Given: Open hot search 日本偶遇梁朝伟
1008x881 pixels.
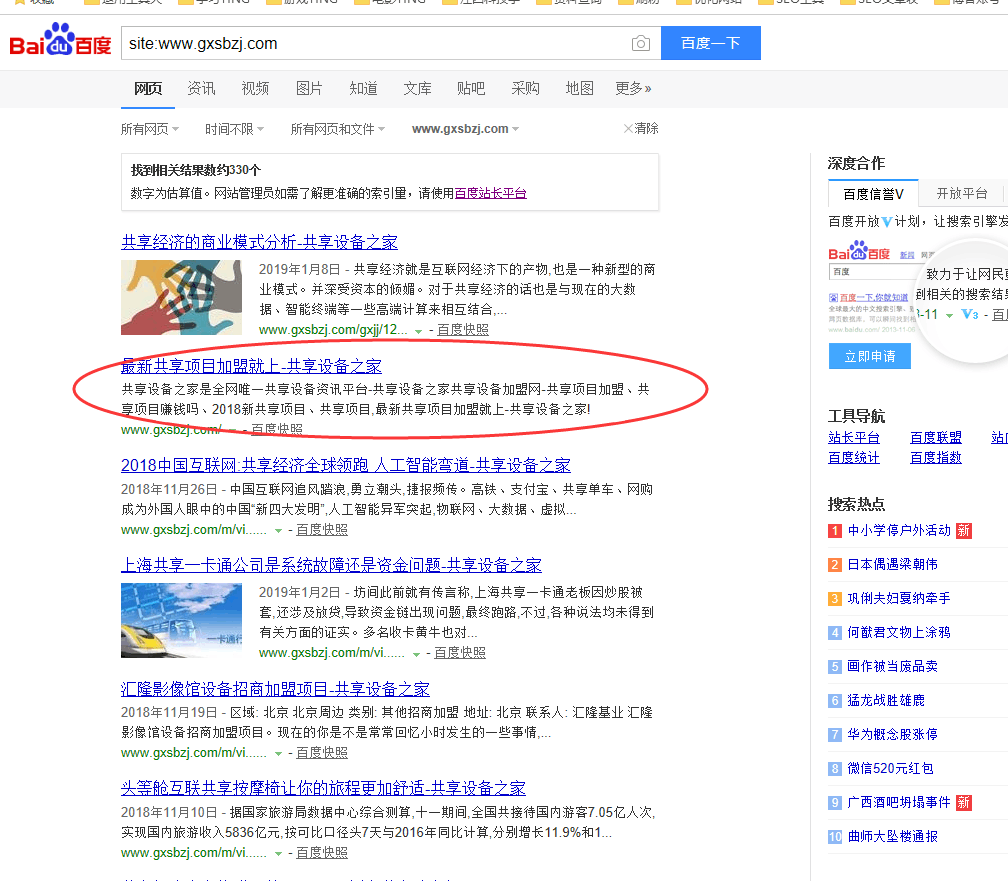Looking at the screenshot, I should coord(892,565).
